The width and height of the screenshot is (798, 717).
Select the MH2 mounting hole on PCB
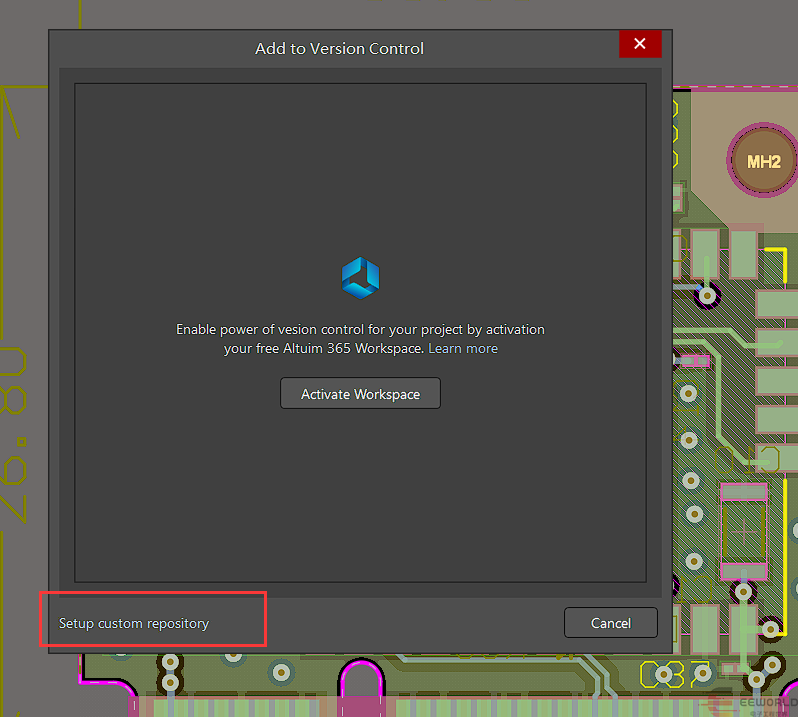(763, 161)
